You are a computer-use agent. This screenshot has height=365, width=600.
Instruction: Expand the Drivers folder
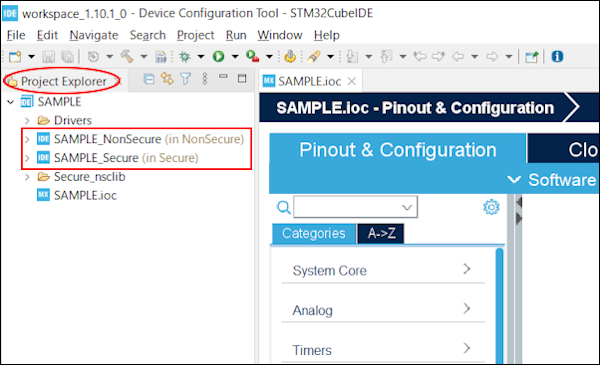click(x=27, y=121)
